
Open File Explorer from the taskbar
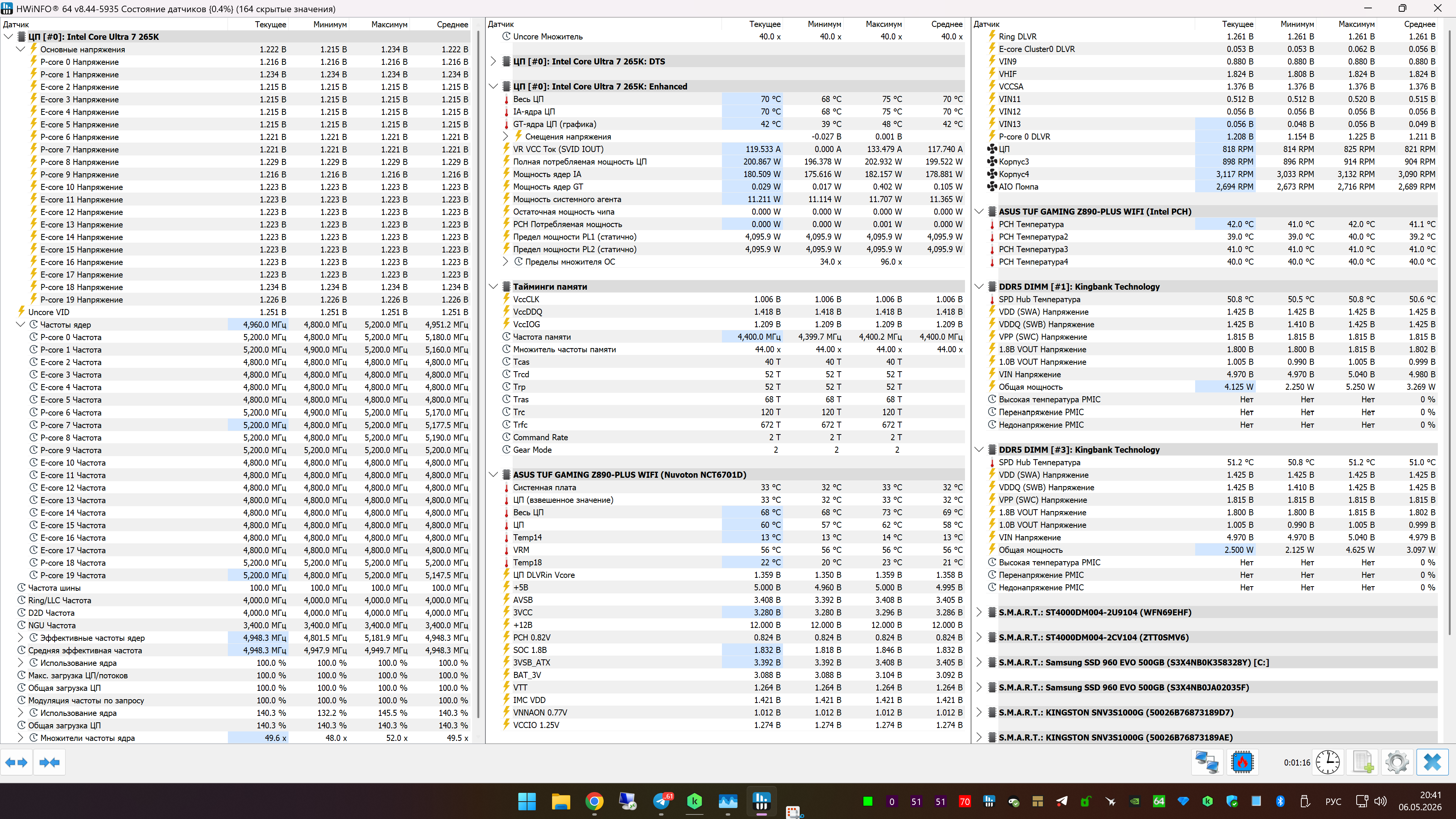coord(561,801)
